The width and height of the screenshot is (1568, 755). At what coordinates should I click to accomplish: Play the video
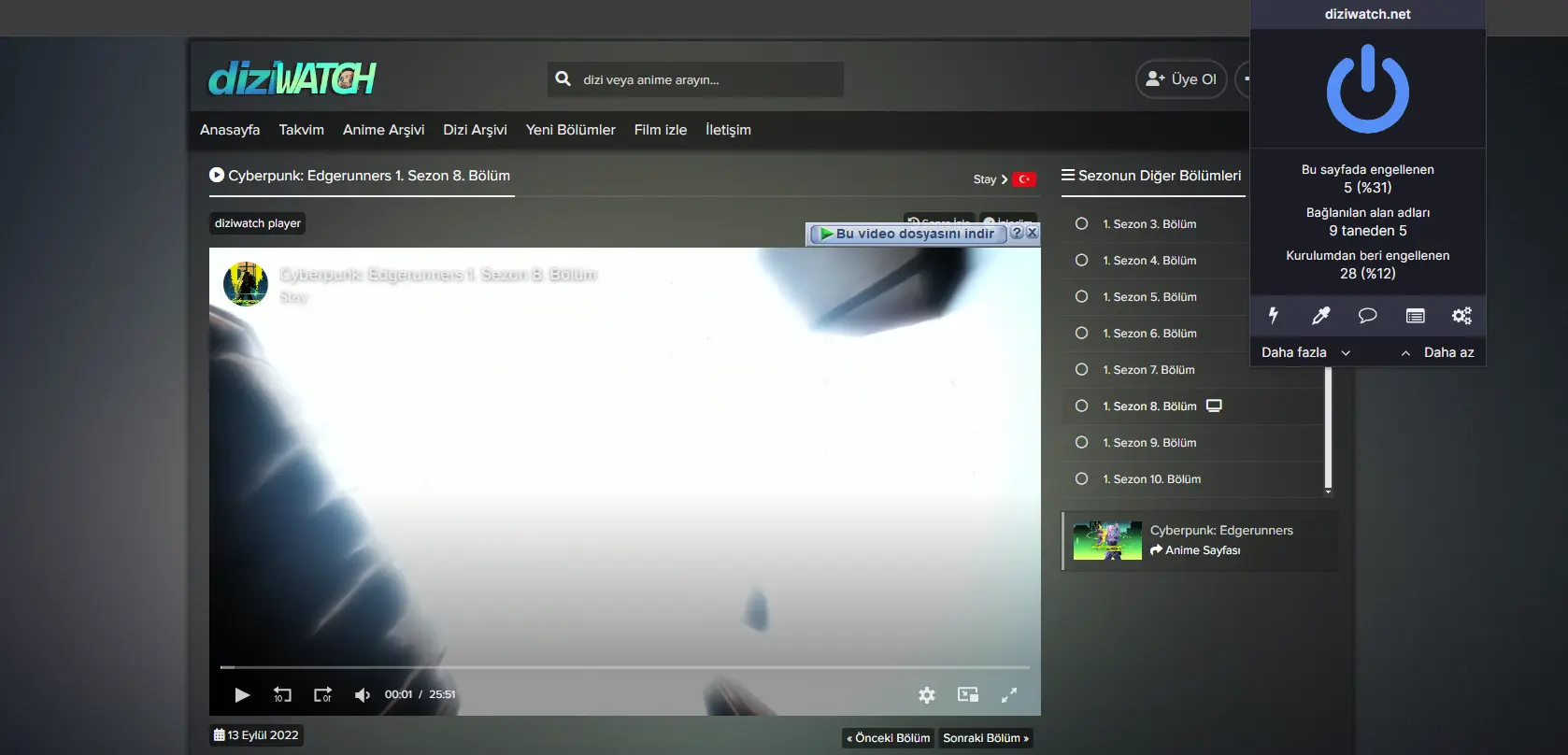click(242, 694)
